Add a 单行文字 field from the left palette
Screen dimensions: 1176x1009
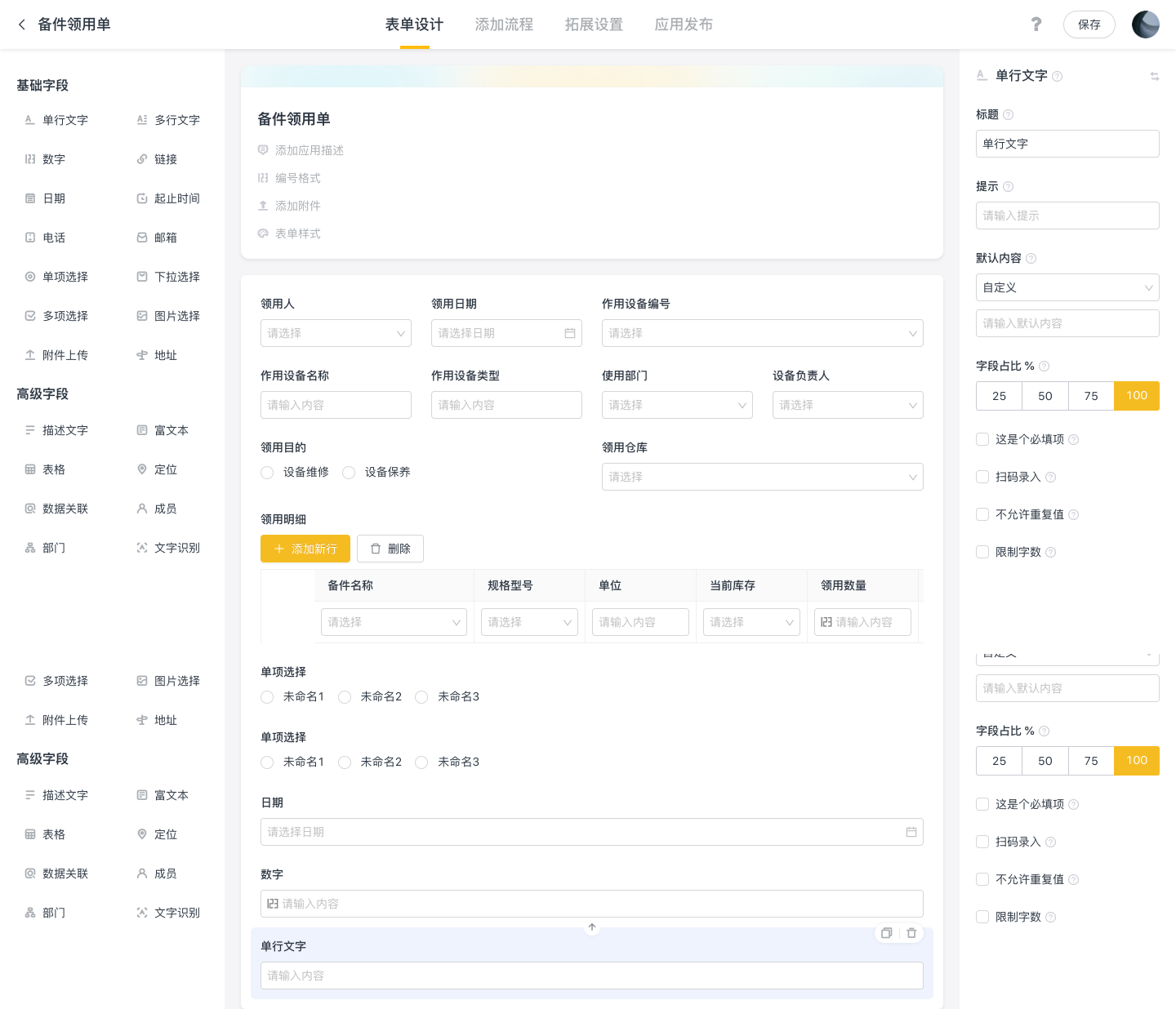[x=56, y=120]
